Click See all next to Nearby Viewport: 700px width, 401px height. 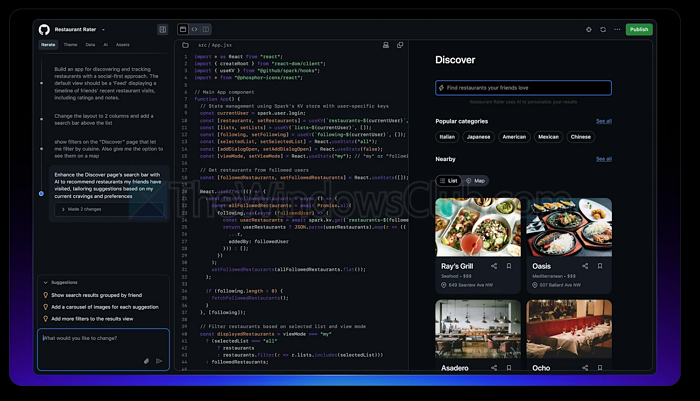coord(604,159)
